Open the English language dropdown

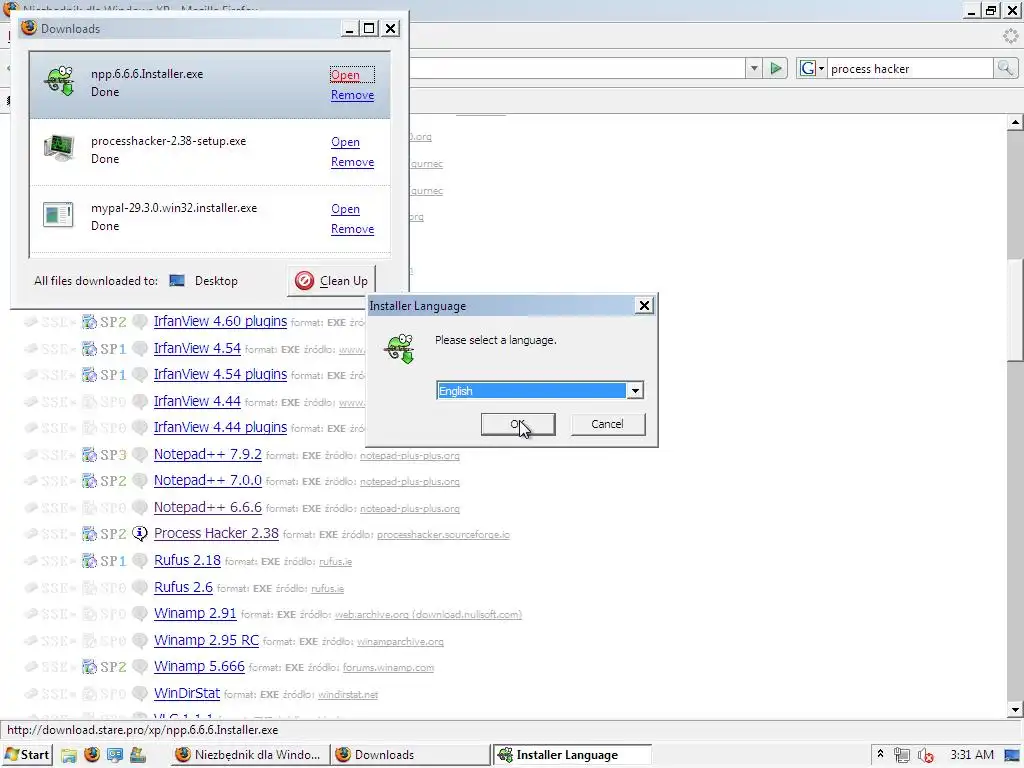pyautogui.click(x=635, y=391)
